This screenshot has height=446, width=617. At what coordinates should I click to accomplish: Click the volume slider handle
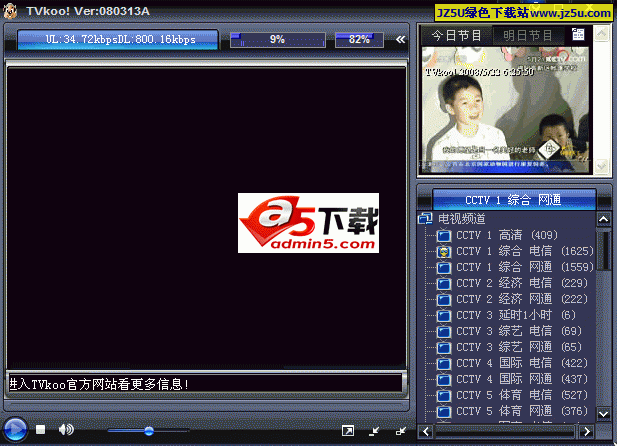click(x=149, y=431)
